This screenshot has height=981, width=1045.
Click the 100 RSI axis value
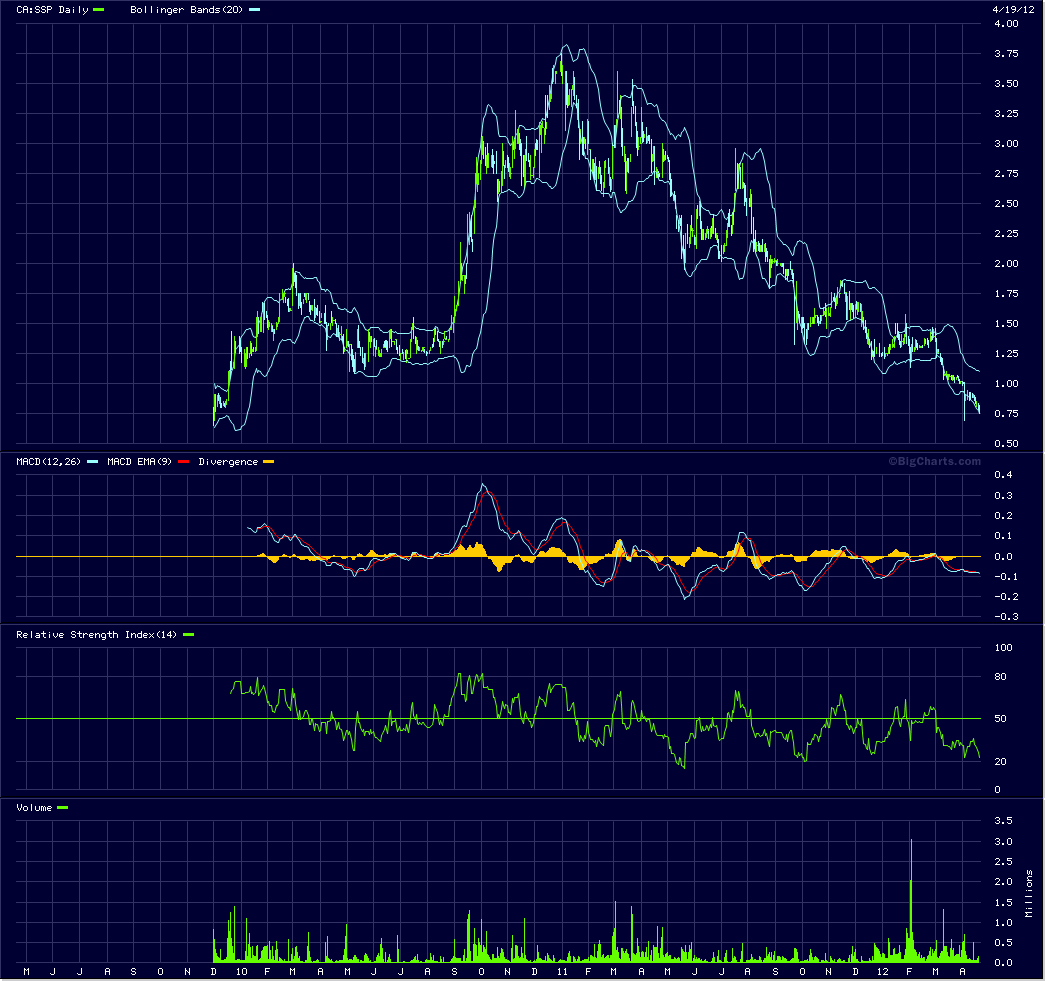pos(1004,648)
